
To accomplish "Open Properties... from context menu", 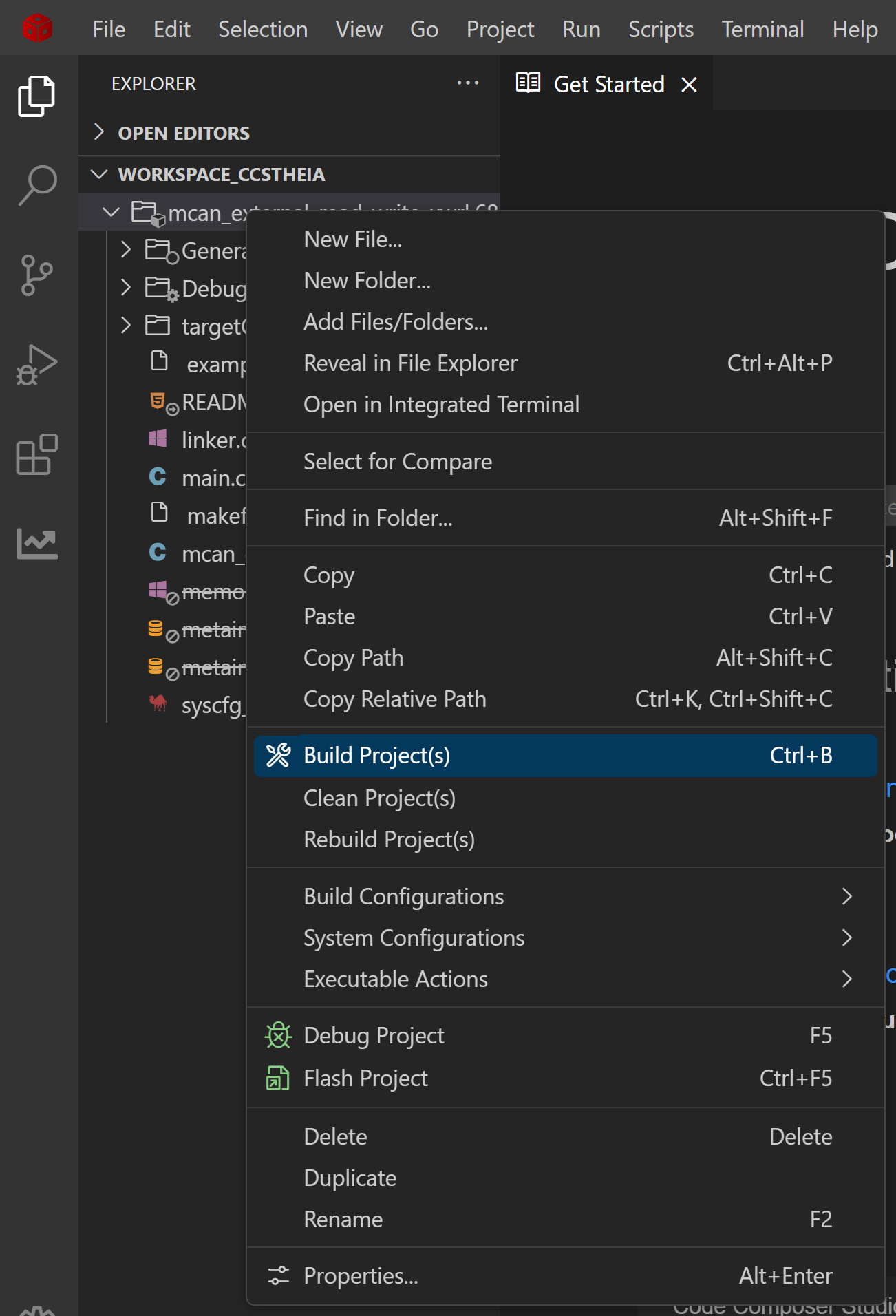I will [361, 1275].
